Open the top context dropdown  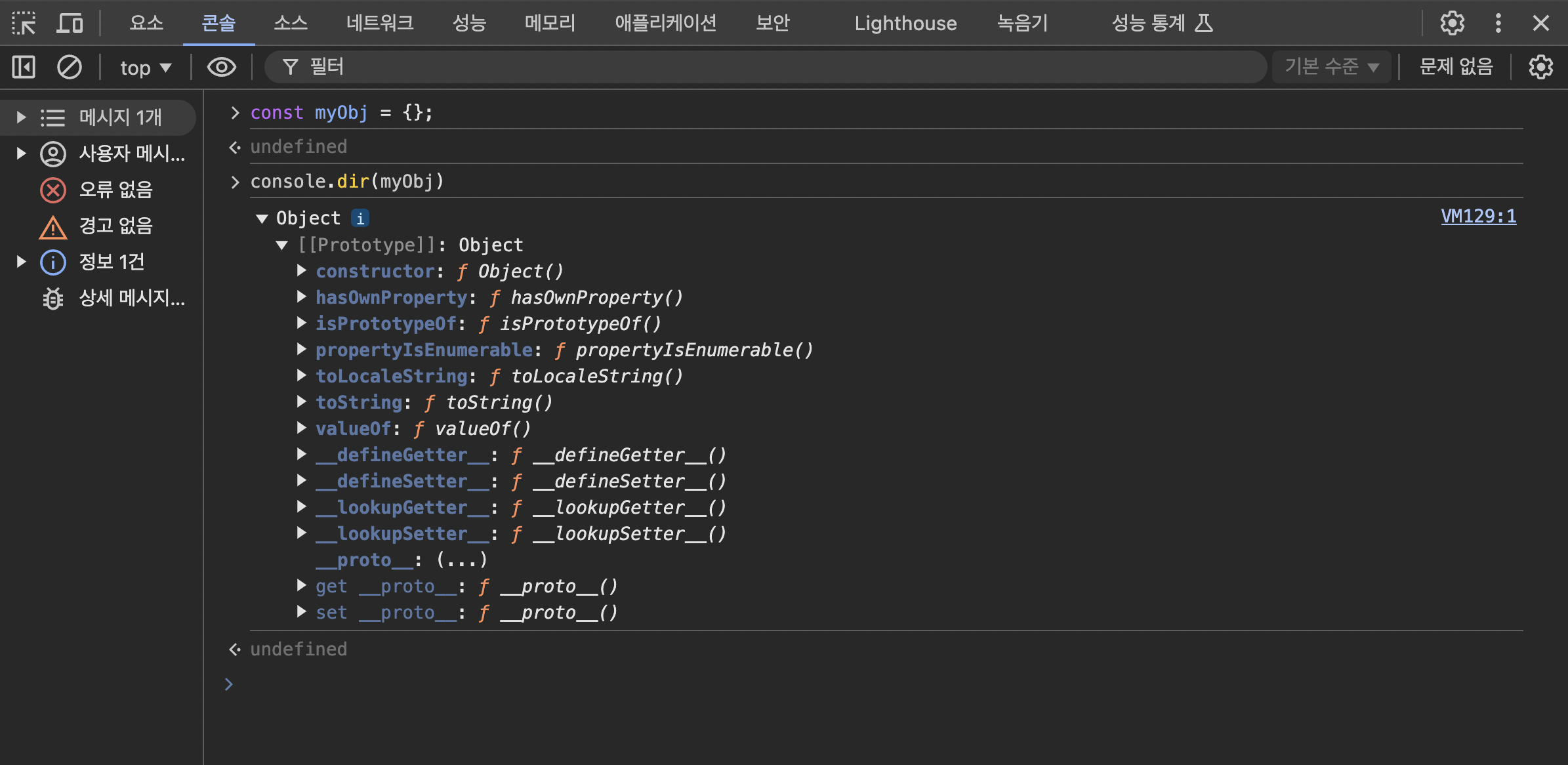click(x=145, y=67)
